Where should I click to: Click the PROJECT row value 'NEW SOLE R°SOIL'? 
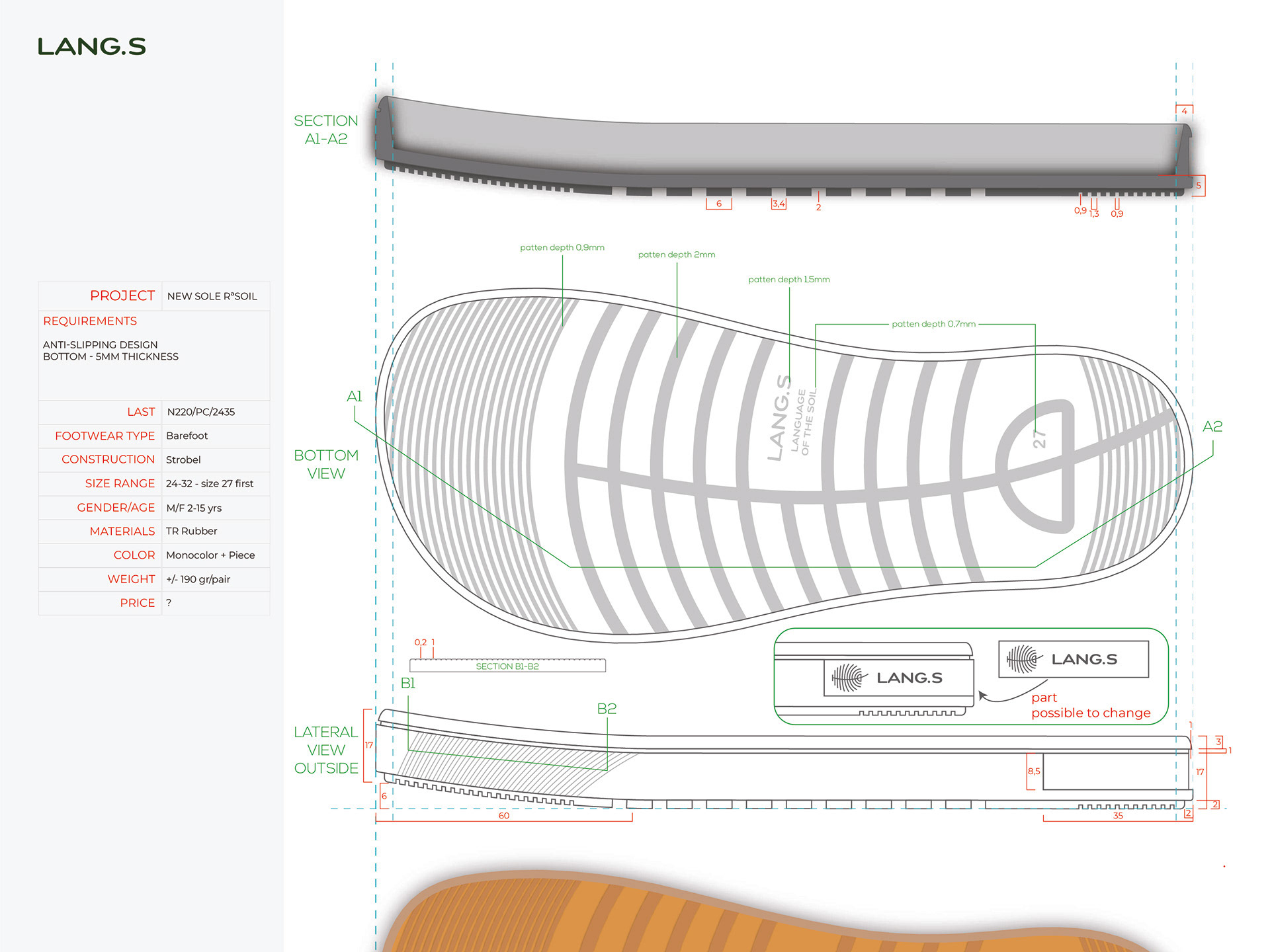(212, 296)
